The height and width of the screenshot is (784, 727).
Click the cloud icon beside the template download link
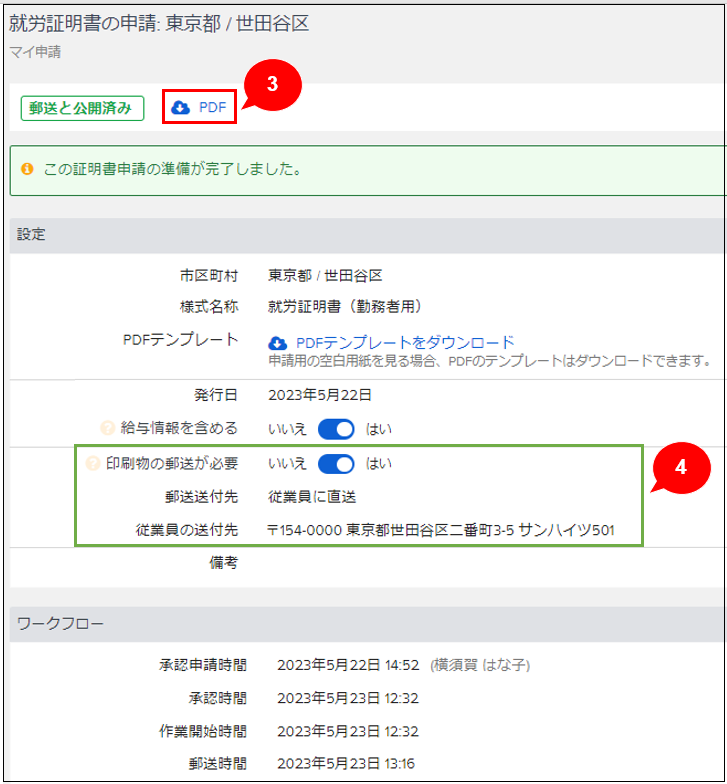pyautogui.click(x=278, y=343)
